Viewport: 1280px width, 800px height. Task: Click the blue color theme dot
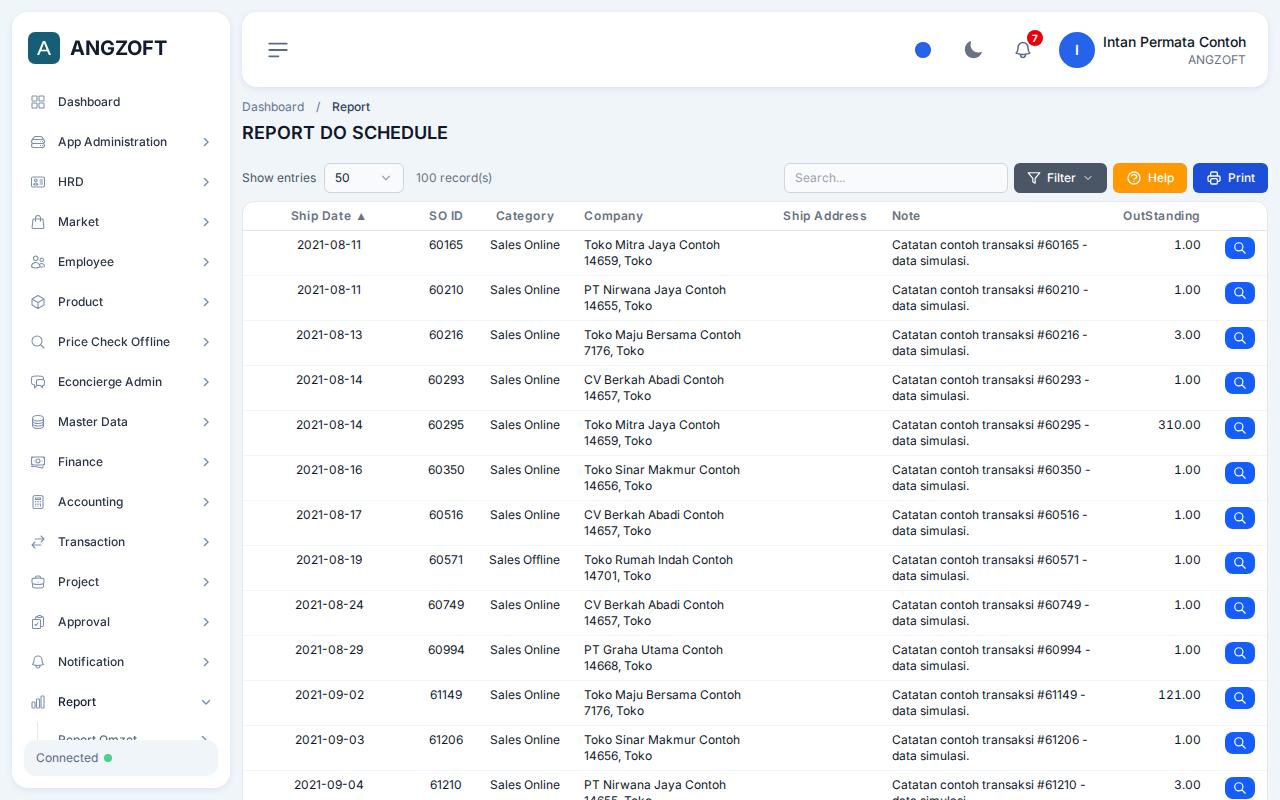tap(923, 50)
